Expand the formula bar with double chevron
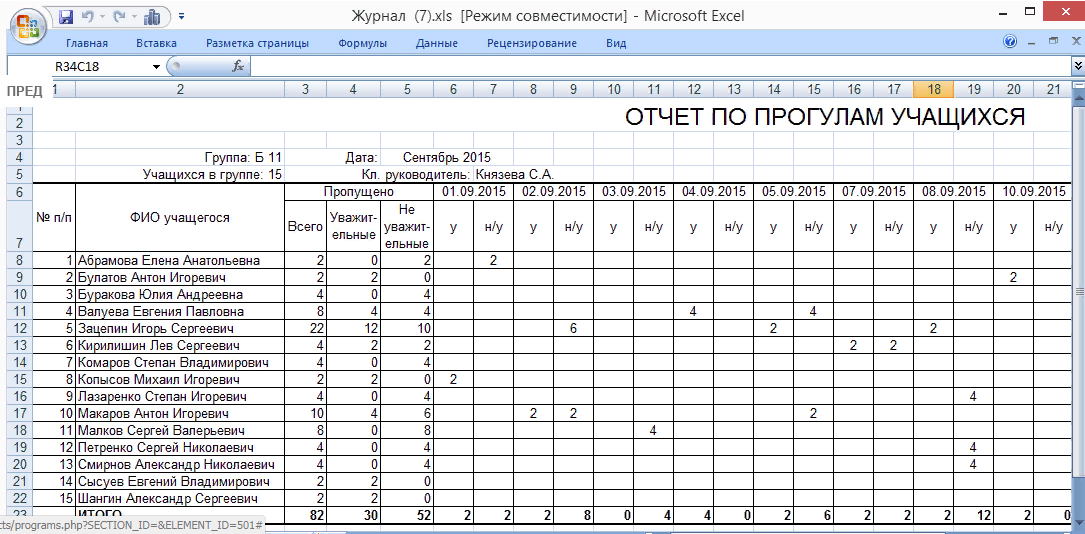The image size is (1085, 534). click(x=1077, y=66)
